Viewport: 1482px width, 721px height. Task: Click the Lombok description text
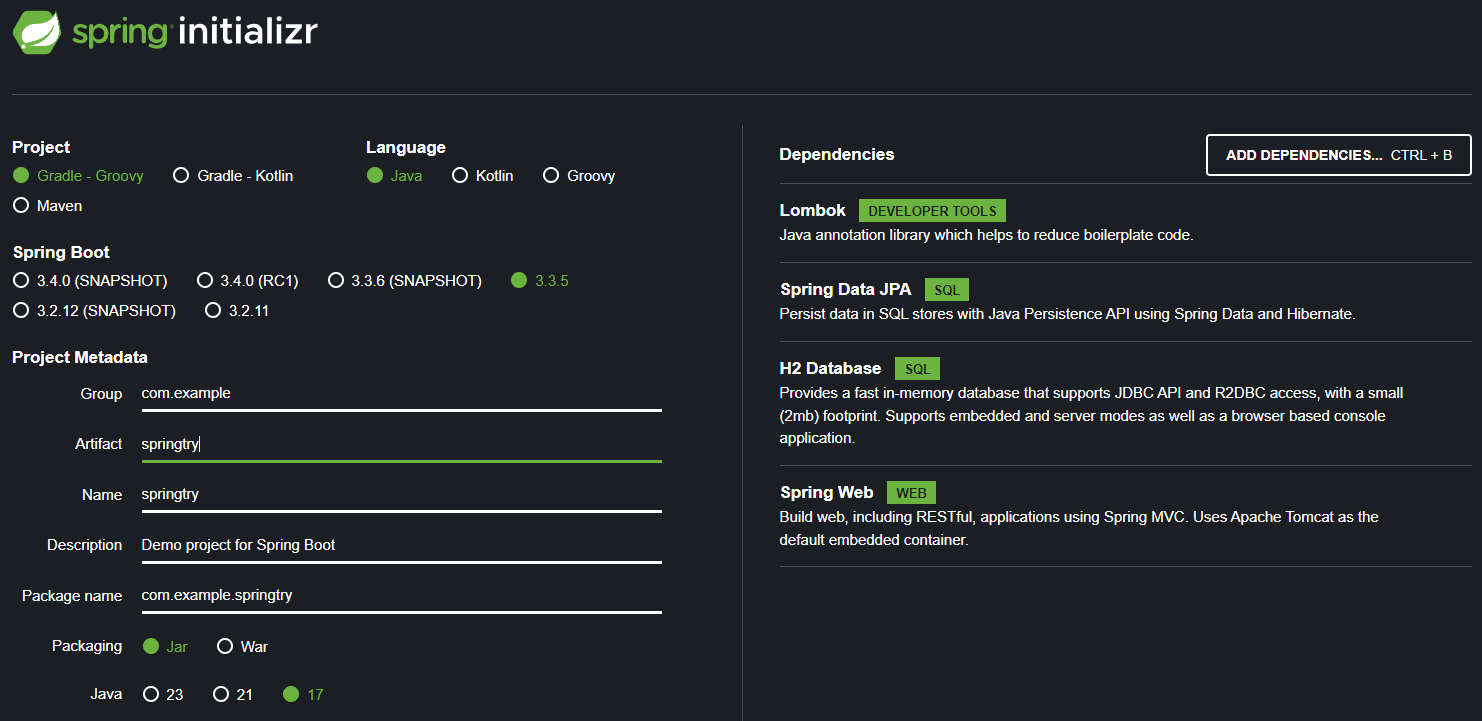tap(986, 236)
